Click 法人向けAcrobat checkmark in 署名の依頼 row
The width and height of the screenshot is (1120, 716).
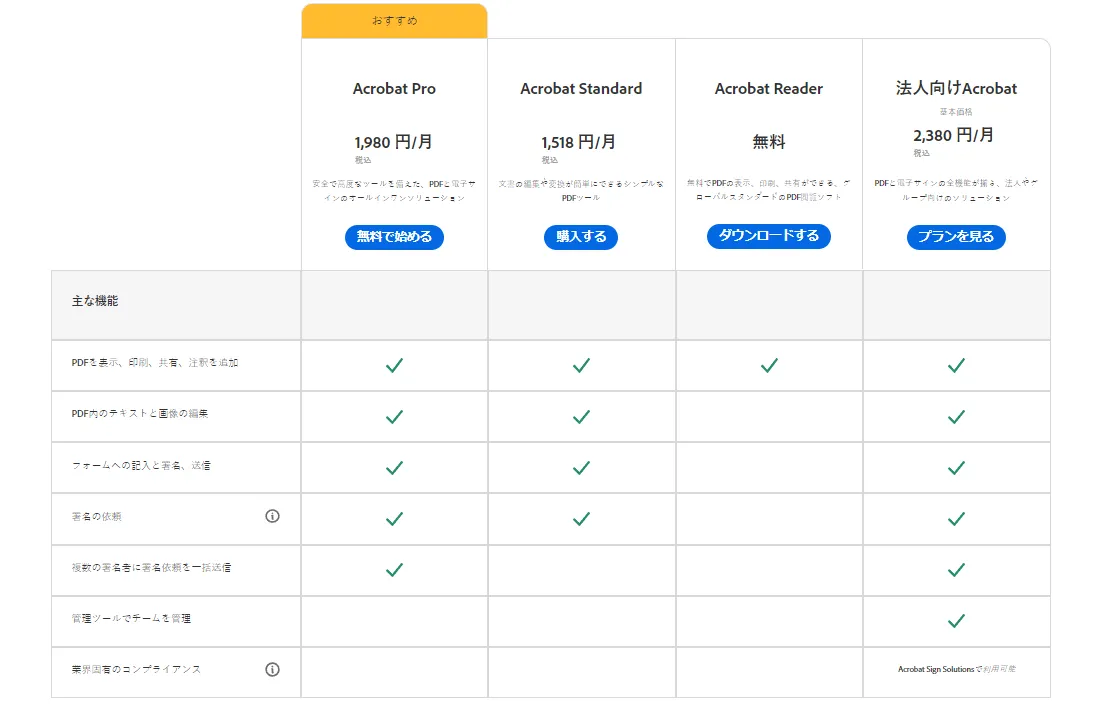(x=956, y=519)
